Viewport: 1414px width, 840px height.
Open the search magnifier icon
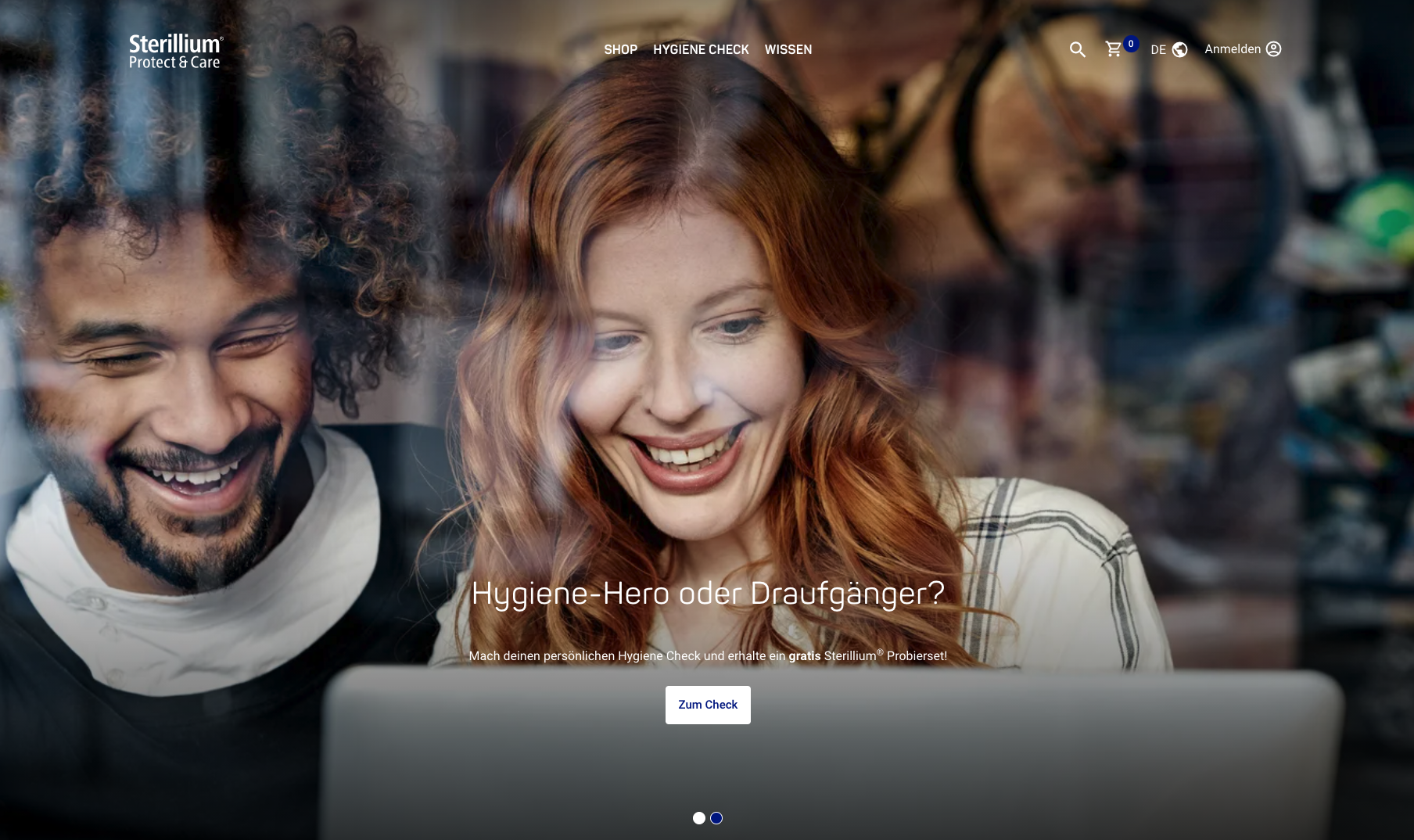coord(1078,49)
